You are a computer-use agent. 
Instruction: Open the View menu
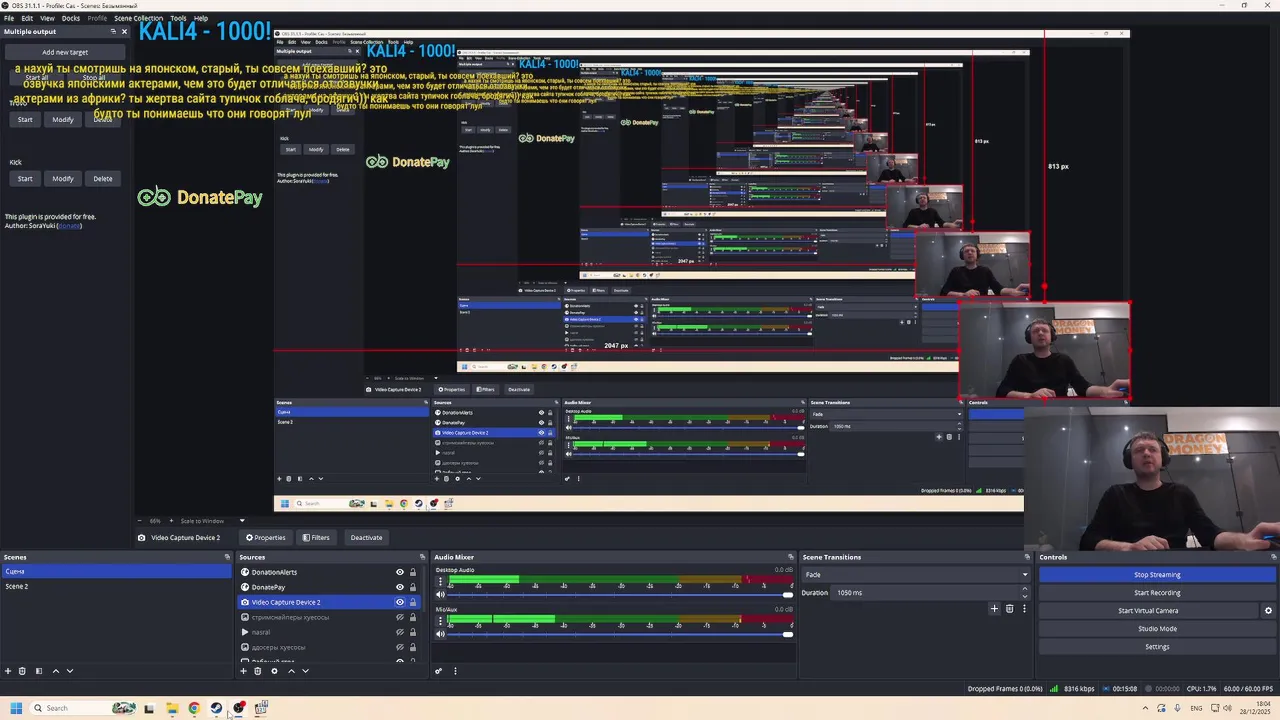pyautogui.click(x=47, y=18)
